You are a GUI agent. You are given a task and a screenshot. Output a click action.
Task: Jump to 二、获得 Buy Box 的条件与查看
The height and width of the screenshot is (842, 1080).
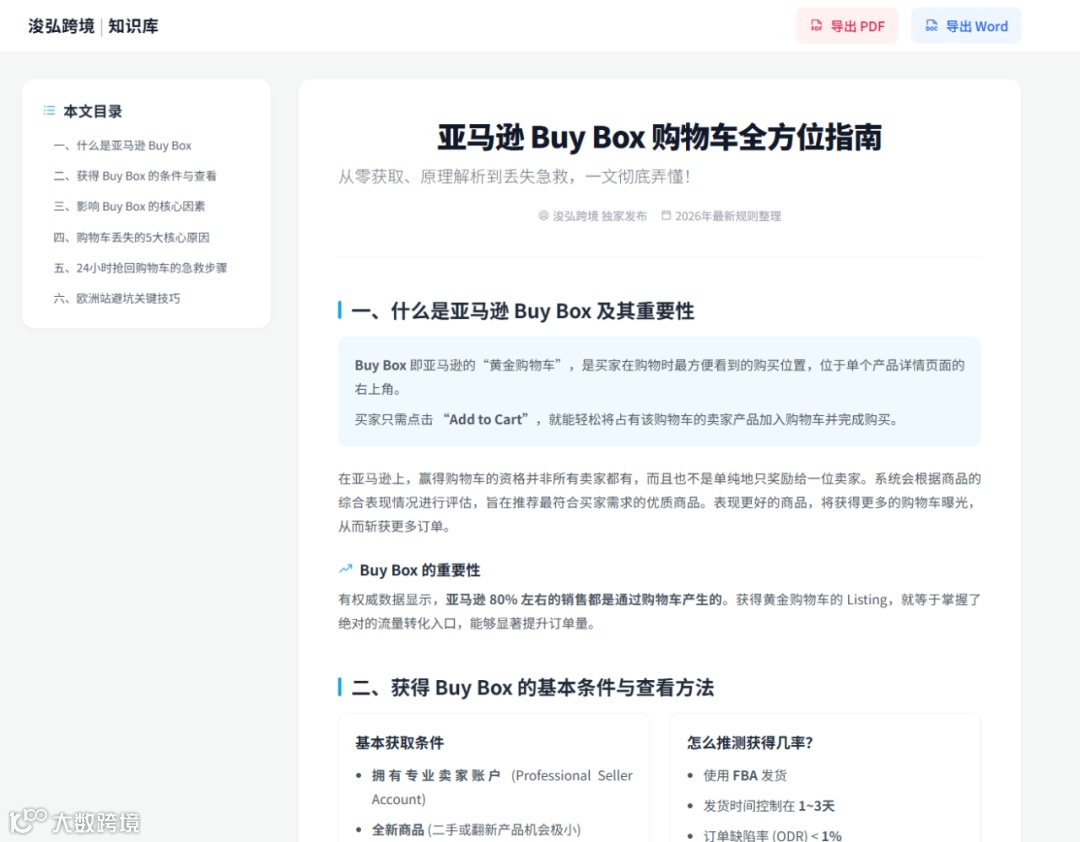[135, 176]
